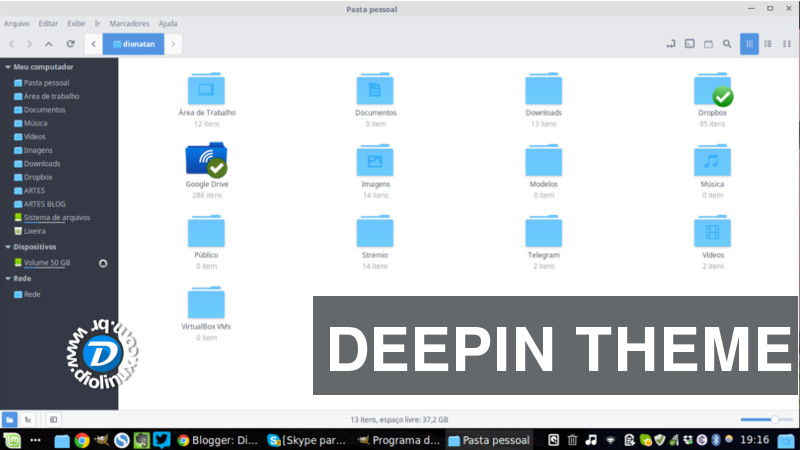The height and width of the screenshot is (450, 800).
Task: Collapse the Rede section header
Action: click(x=8, y=279)
